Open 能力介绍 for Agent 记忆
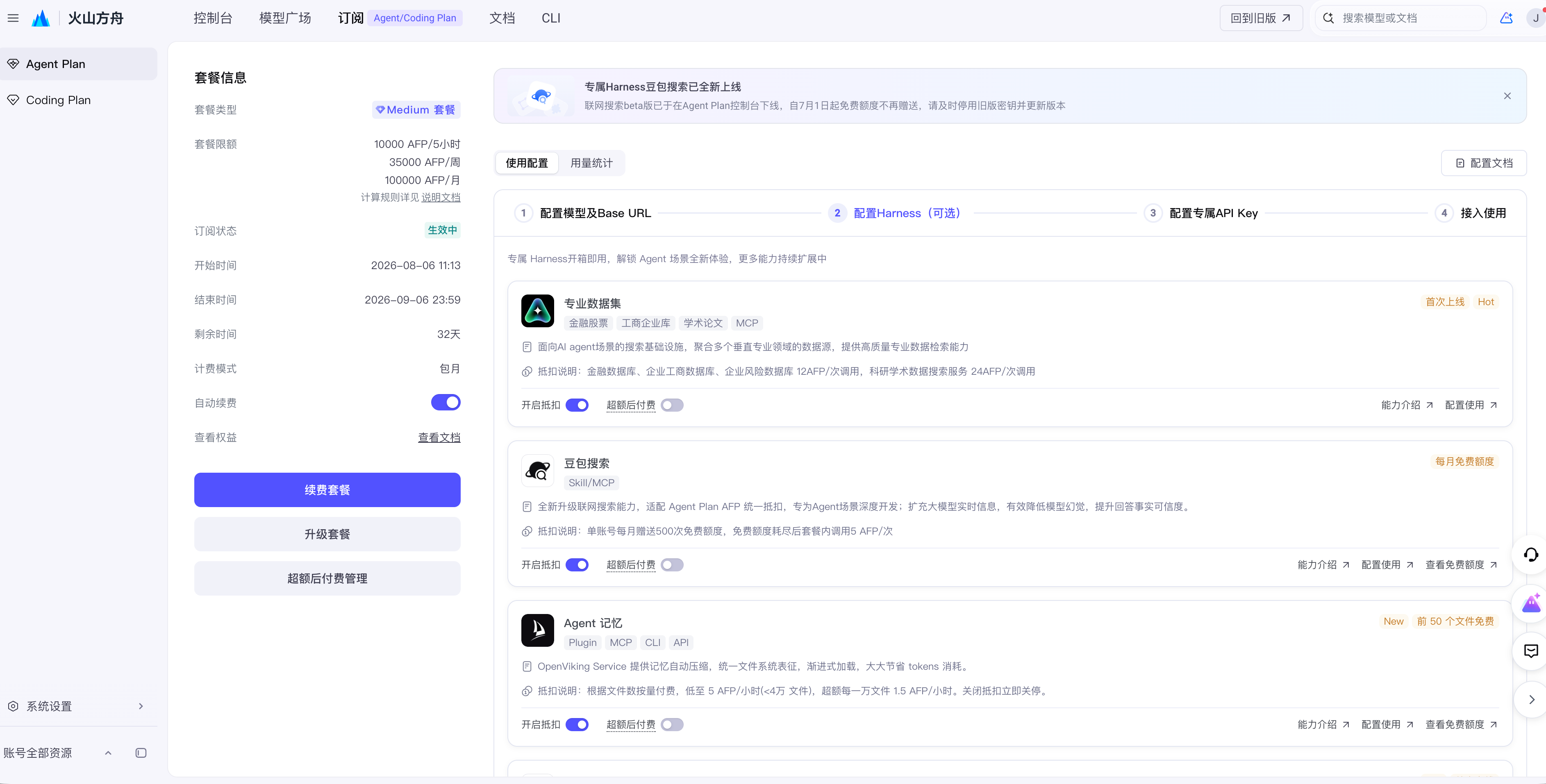Viewport: 1546px width, 784px height. pyautogui.click(x=1323, y=724)
